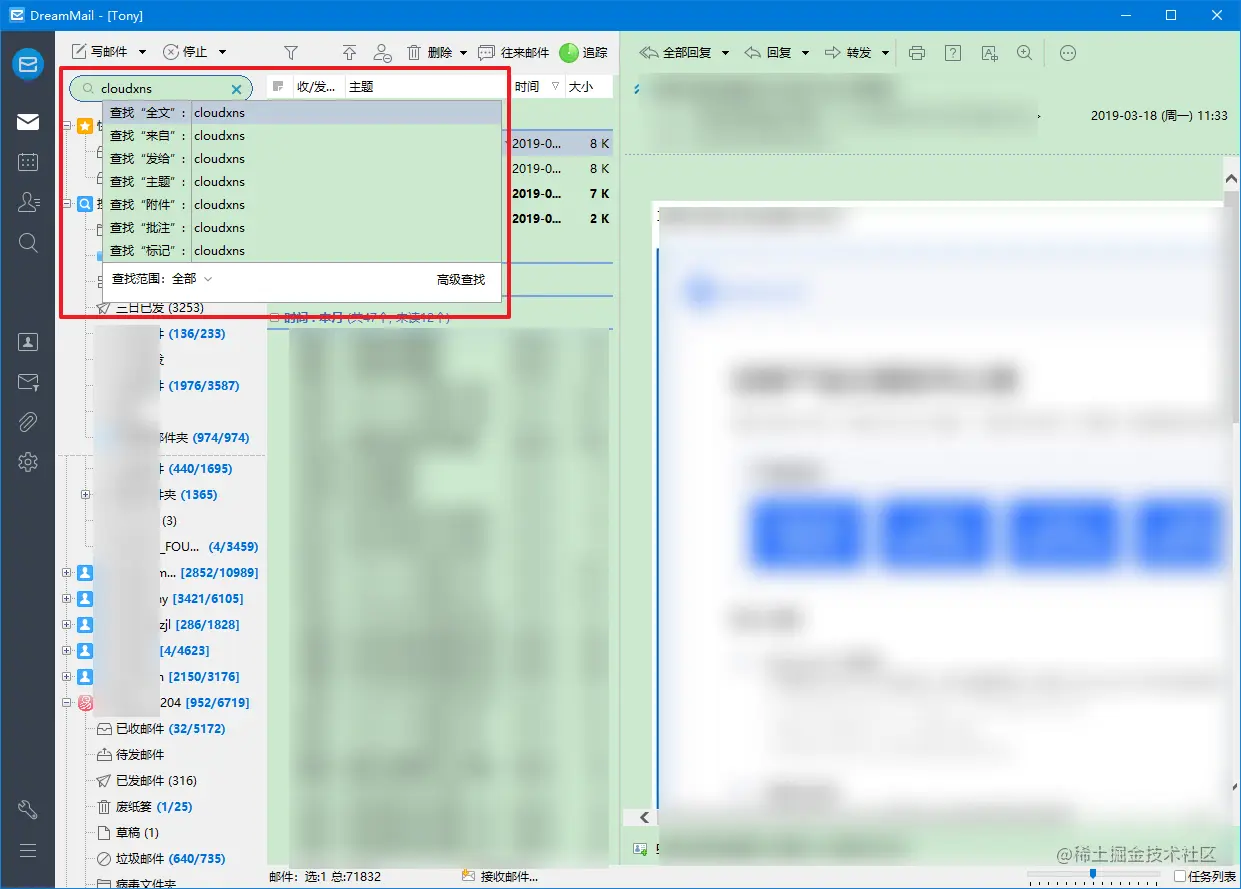
Task: Open the contact list icon in the sidebar
Action: pyautogui.click(x=28, y=202)
